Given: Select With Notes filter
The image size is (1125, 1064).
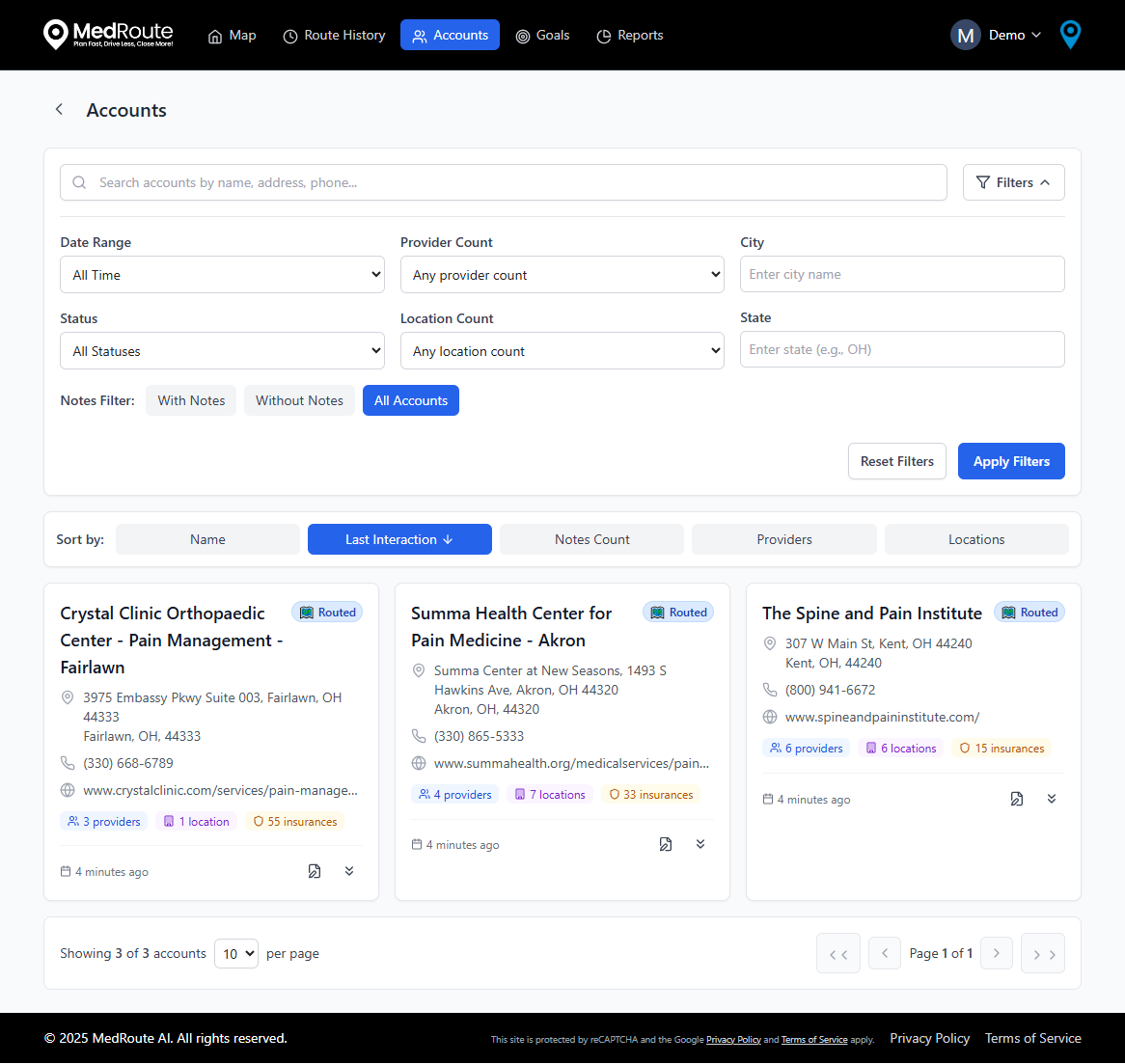Looking at the screenshot, I should [x=191, y=400].
